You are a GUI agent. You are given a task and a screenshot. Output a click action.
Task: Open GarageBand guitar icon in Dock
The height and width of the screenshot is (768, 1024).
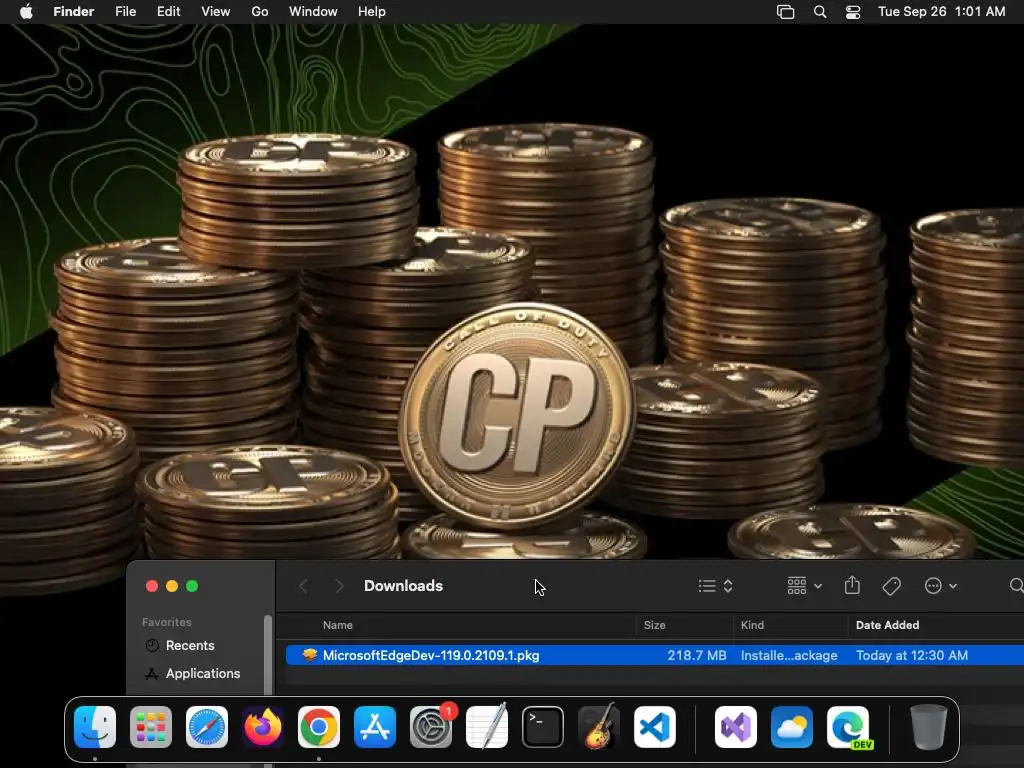[x=599, y=726]
